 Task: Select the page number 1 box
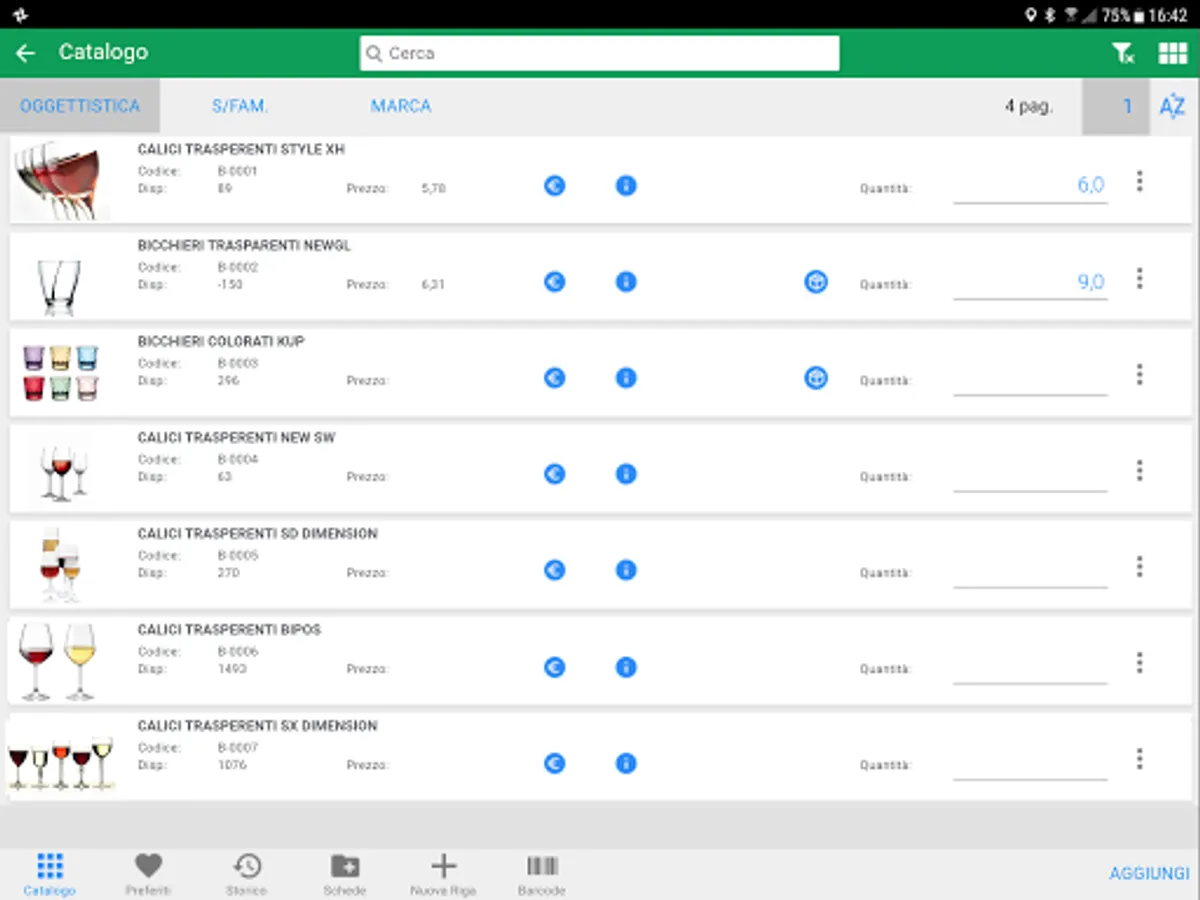tap(1116, 106)
